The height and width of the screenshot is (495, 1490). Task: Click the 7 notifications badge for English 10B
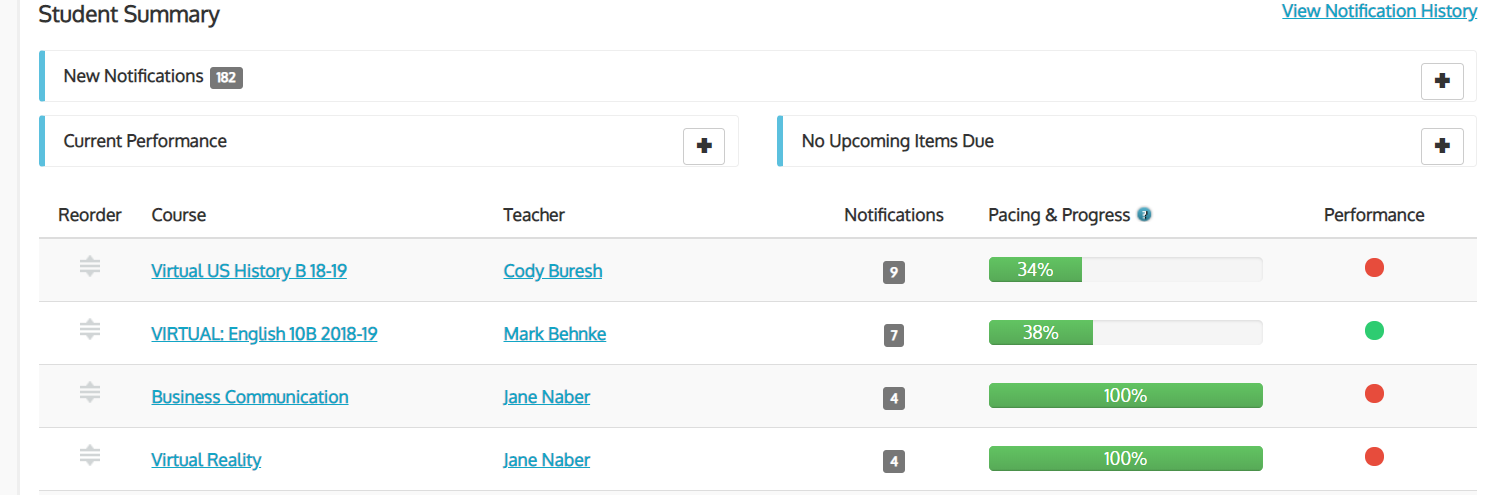[x=894, y=335]
